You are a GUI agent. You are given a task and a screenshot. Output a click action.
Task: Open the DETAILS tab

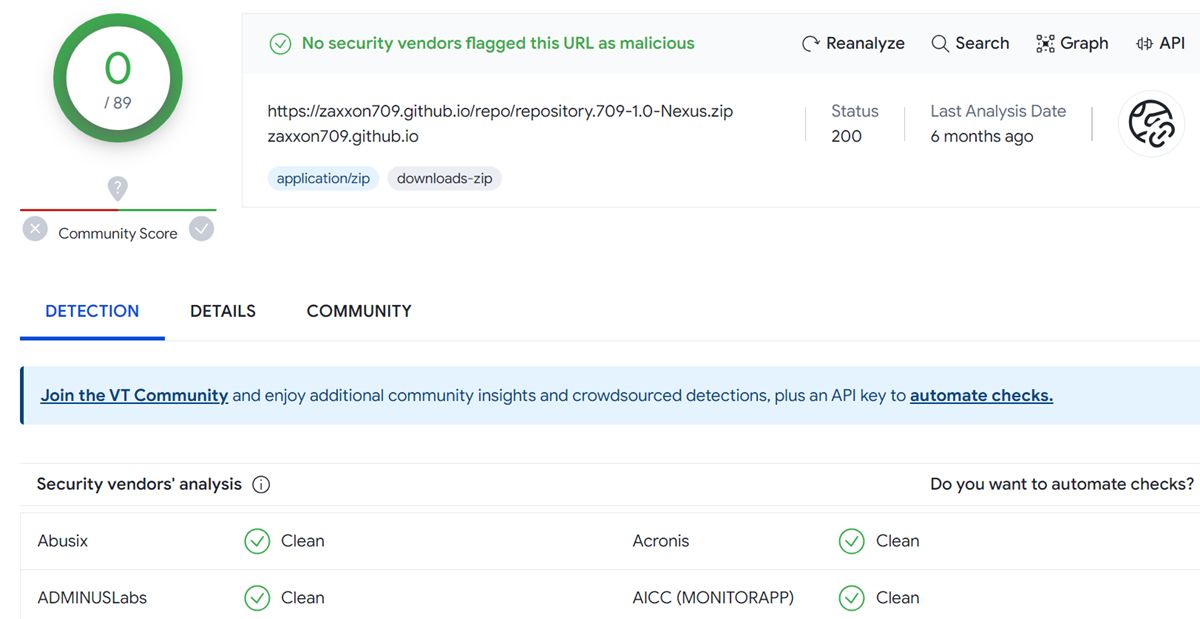[x=223, y=311]
